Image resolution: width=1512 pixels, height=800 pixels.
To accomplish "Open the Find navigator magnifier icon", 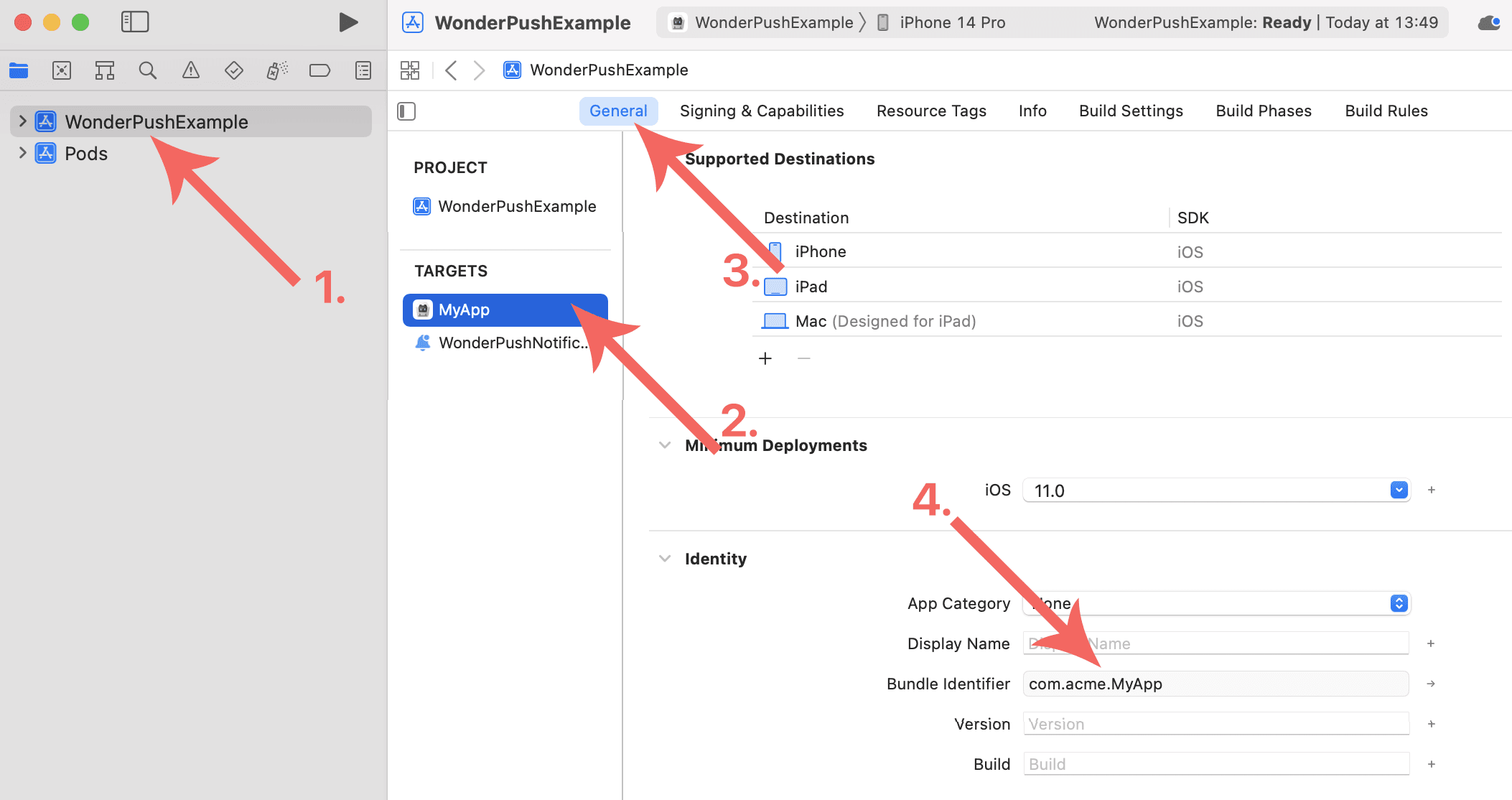I will pyautogui.click(x=148, y=70).
